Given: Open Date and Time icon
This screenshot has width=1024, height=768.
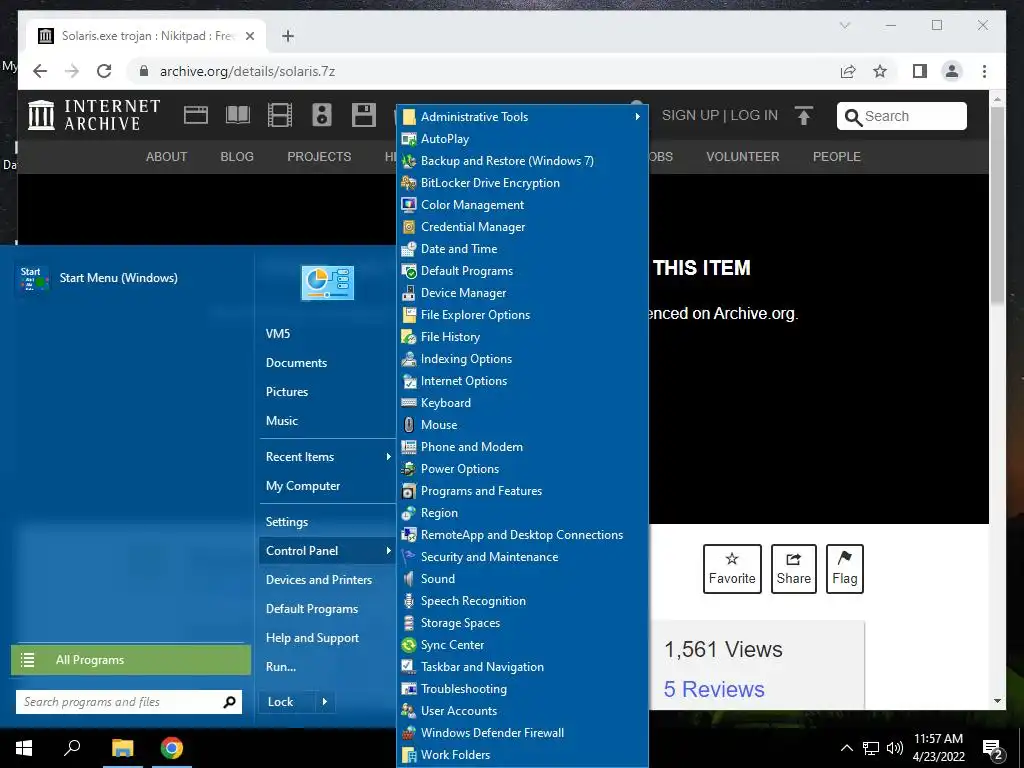Looking at the screenshot, I should 409,249.
